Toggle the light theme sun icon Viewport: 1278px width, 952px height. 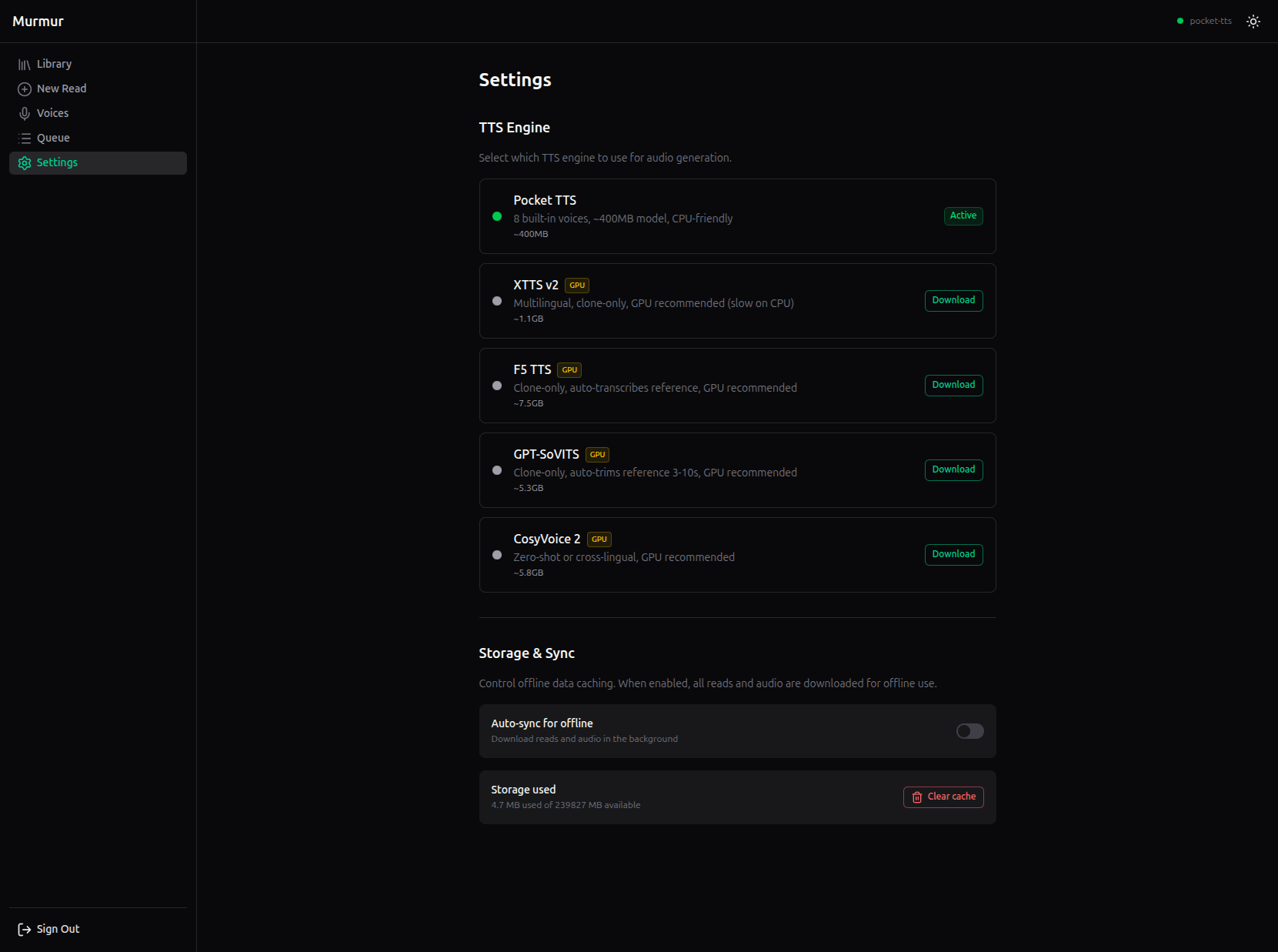coord(1253,21)
